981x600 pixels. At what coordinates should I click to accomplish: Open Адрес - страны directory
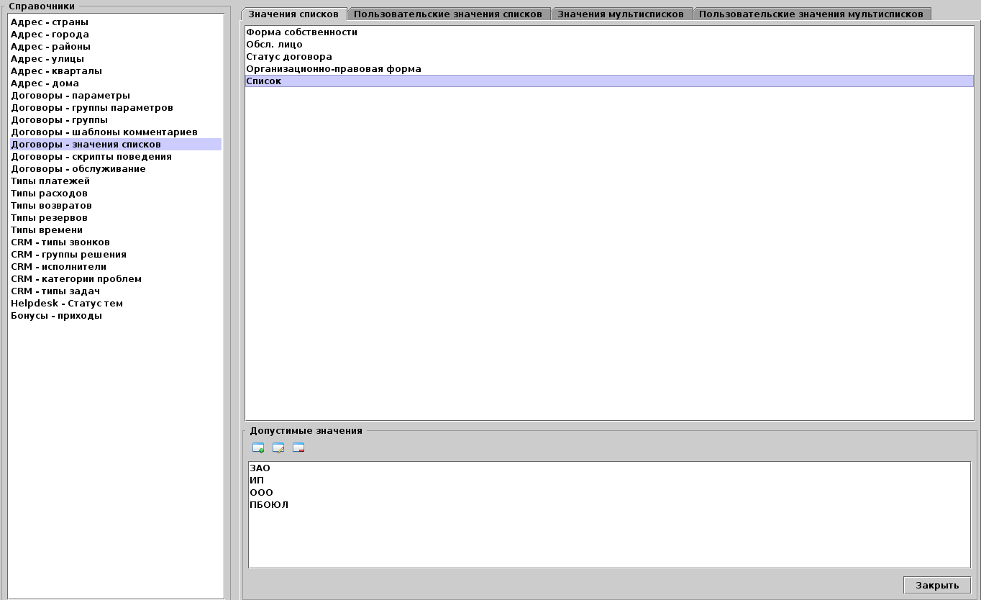(x=49, y=22)
